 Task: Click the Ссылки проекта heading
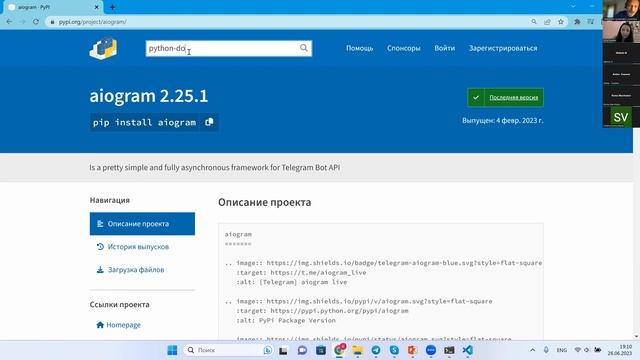click(120, 304)
